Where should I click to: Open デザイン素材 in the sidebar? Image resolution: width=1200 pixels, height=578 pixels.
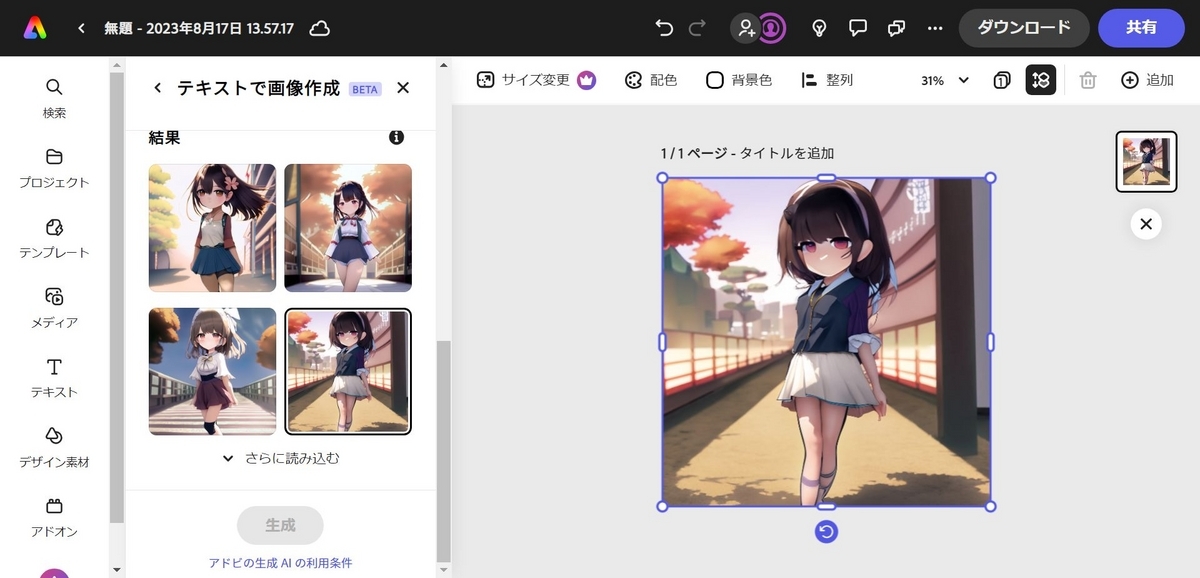(x=54, y=449)
